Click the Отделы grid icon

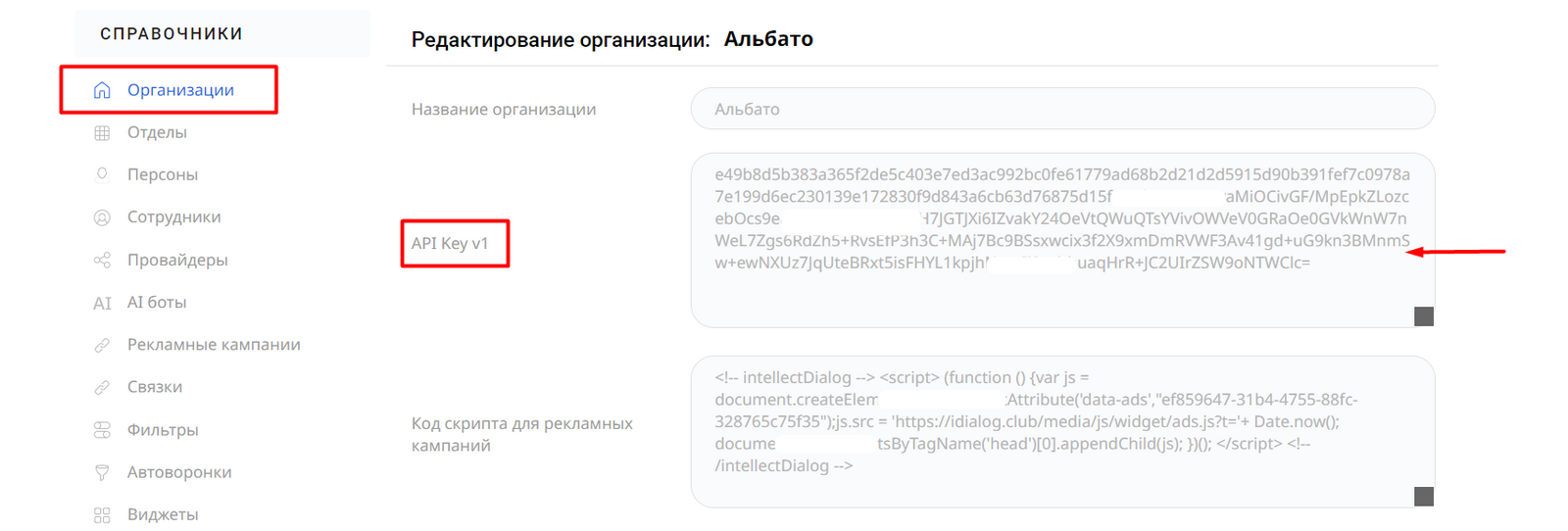[x=102, y=133]
